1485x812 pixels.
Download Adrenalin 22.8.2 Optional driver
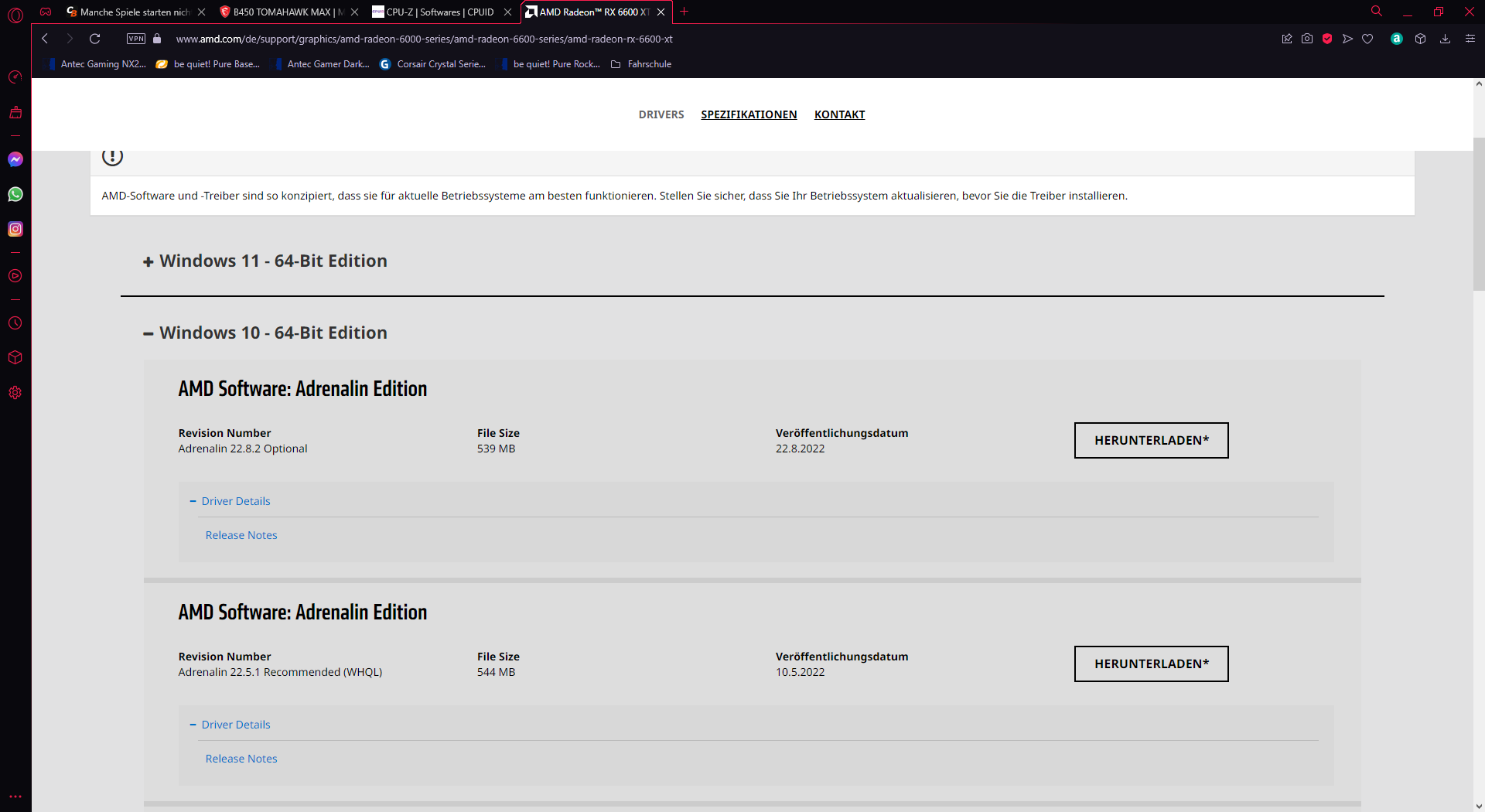tap(1151, 440)
